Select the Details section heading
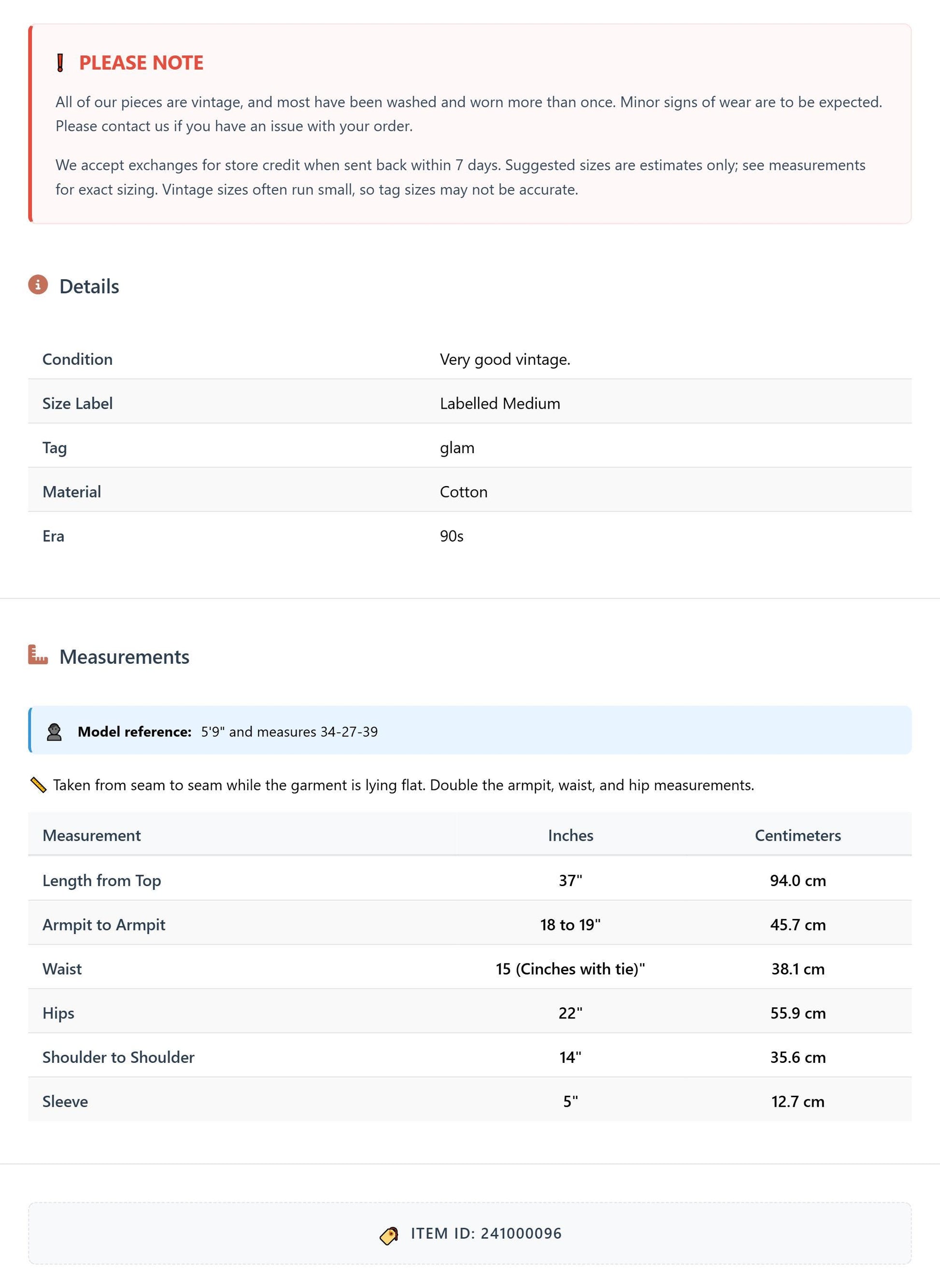The height and width of the screenshot is (1288, 940). point(89,286)
